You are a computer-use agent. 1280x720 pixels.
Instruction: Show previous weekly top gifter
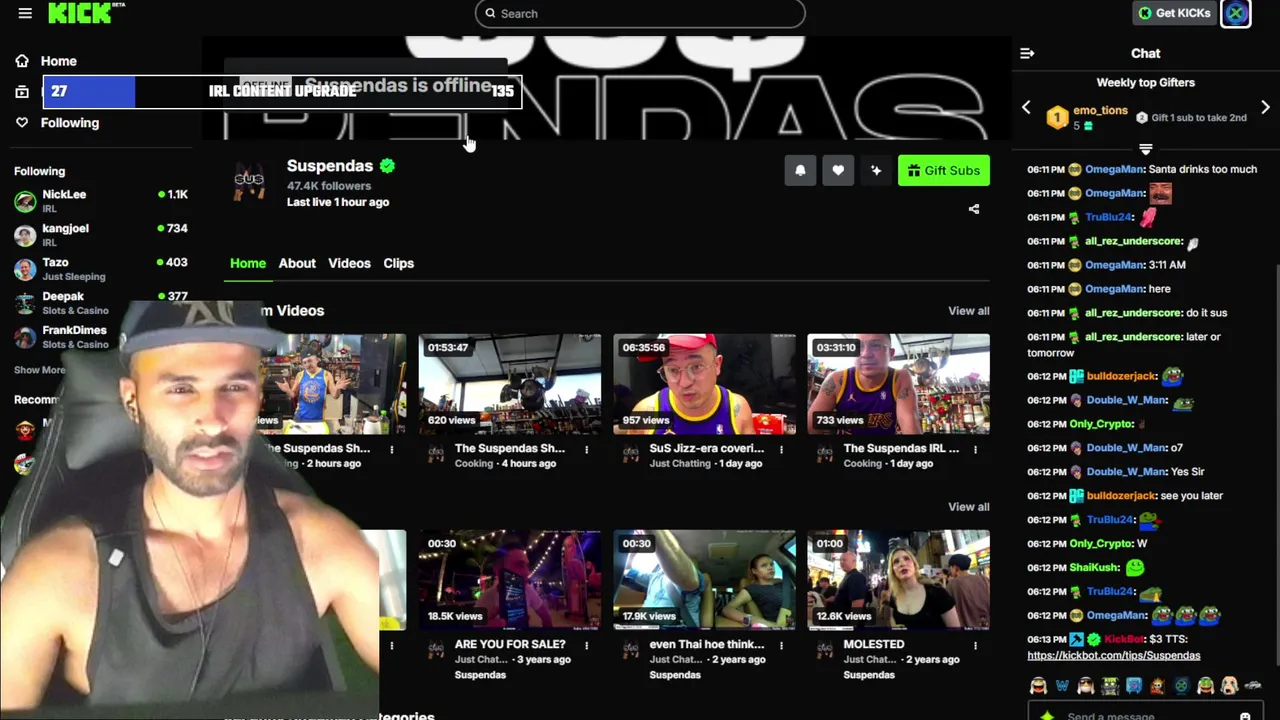1026,107
